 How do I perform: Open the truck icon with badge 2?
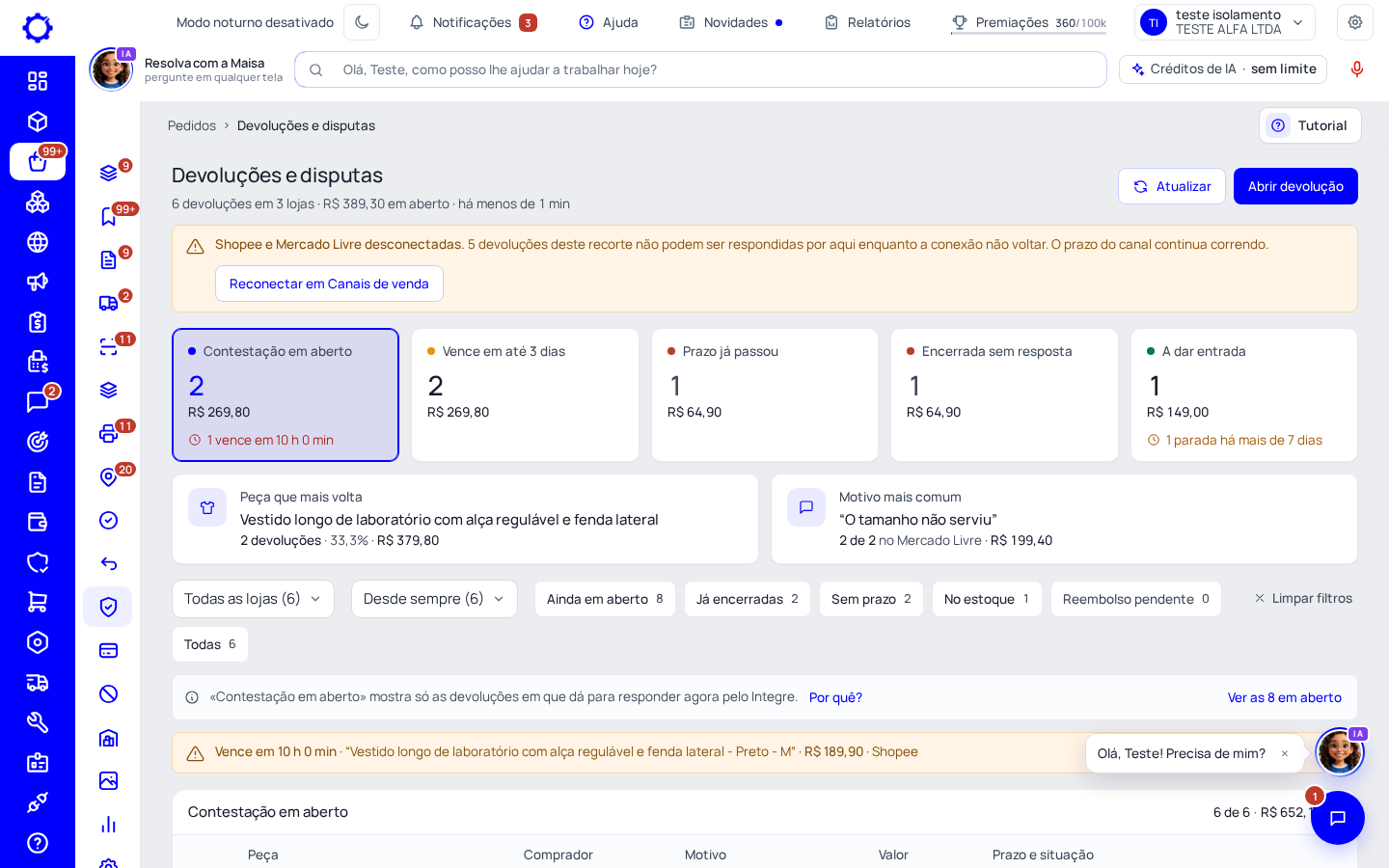109,303
